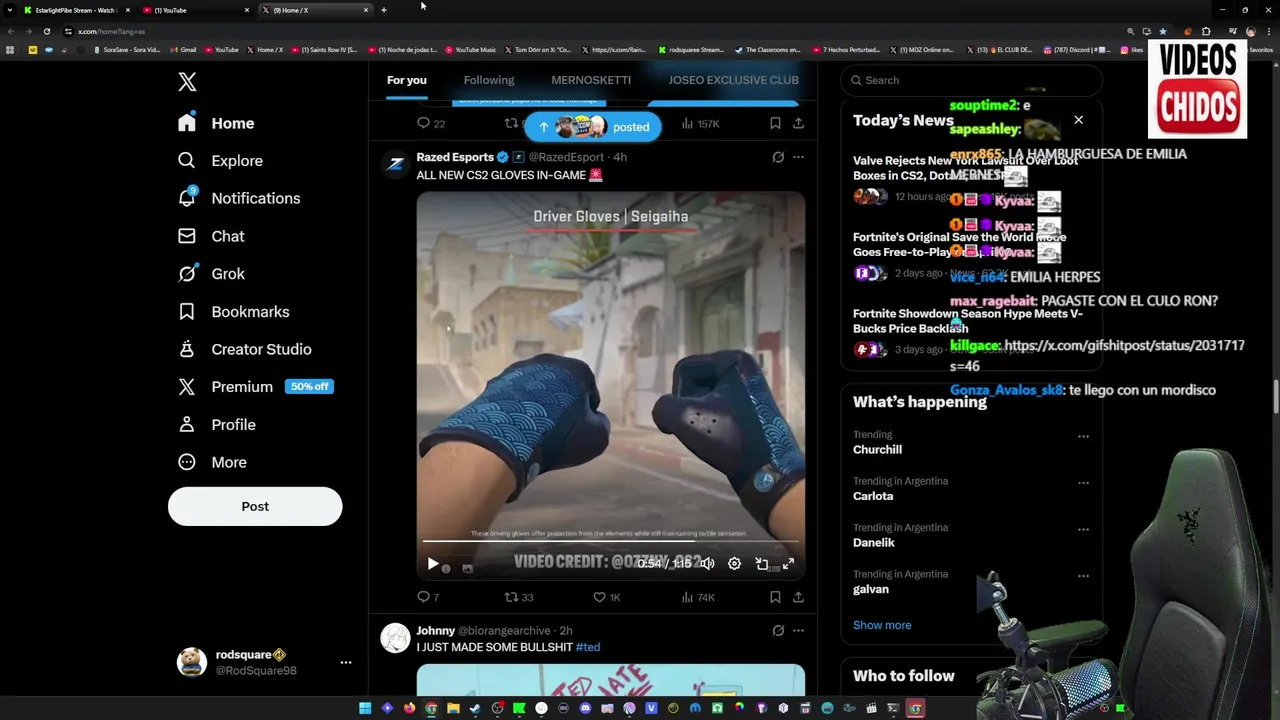Open Profile in the sidebar

216,425
